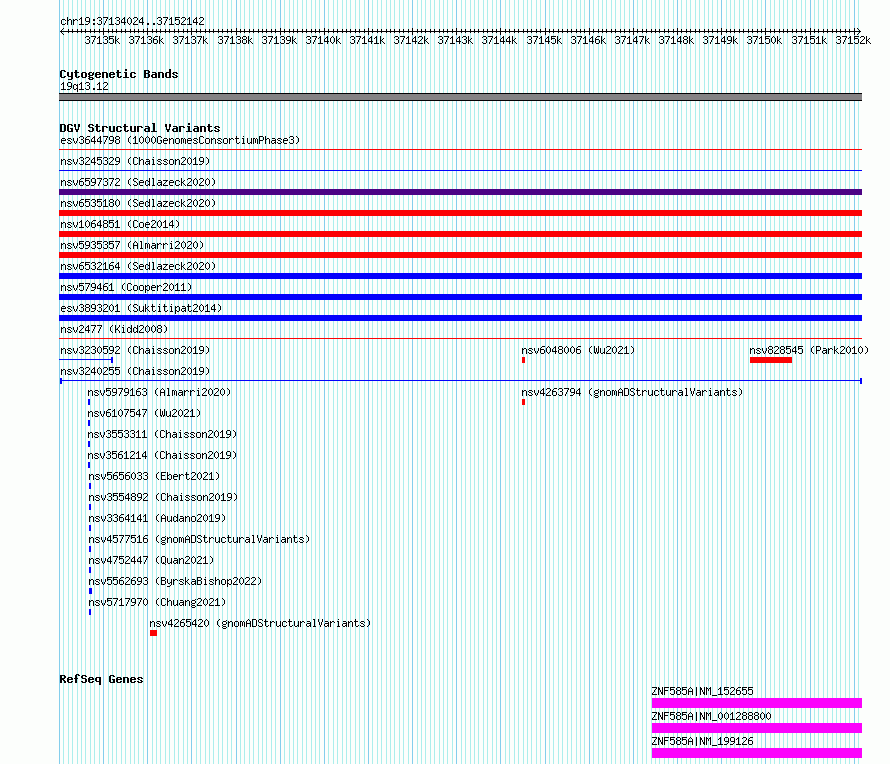Click the red nsv6535180 Sedlazeck2020 bar
This screenshot has width=890, height=764.
click(x=460, y=213)
